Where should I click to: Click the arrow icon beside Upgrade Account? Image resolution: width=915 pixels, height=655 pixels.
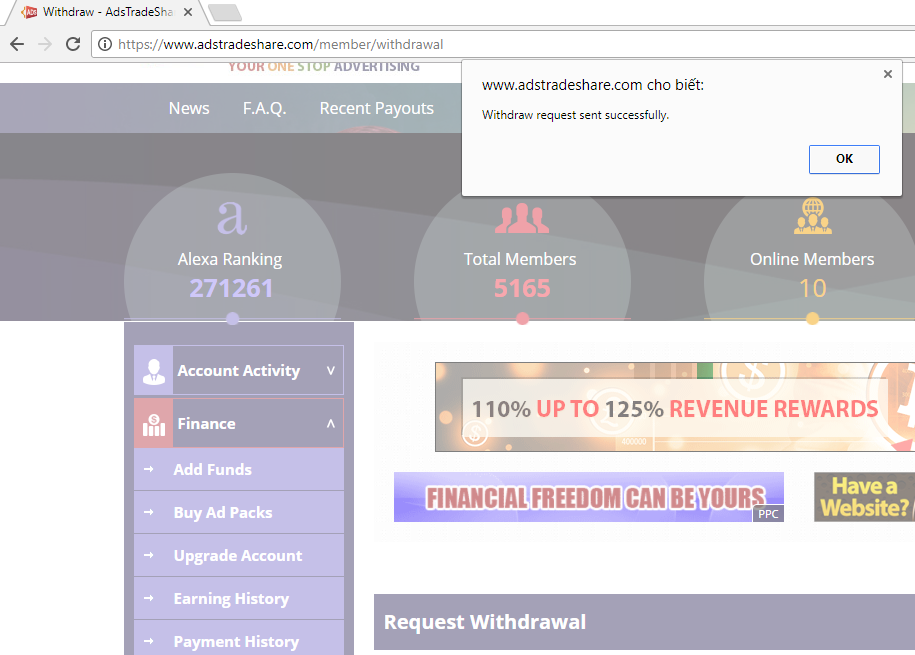[x=149, y=555]
